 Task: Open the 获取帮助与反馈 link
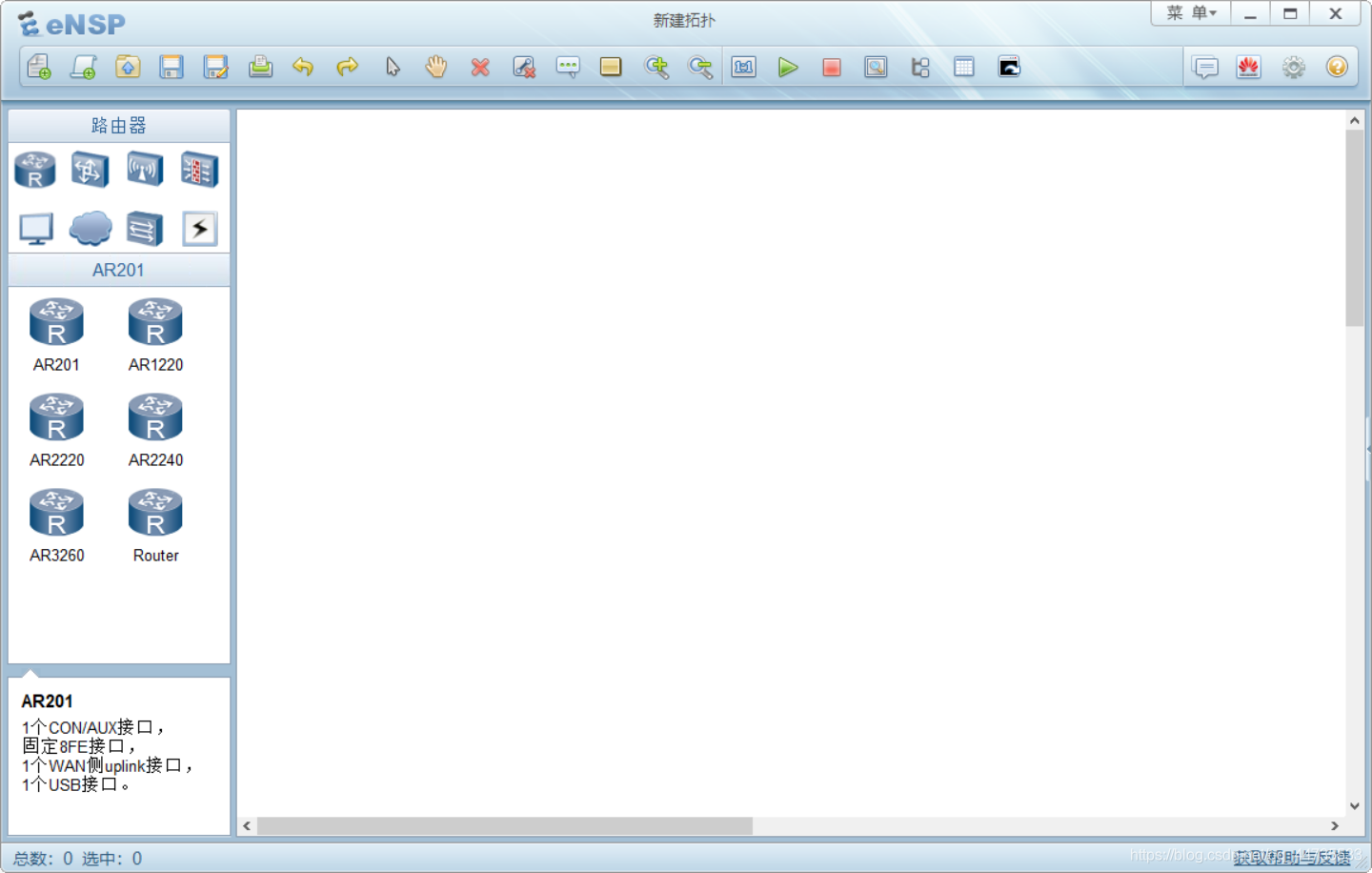[1292, 858]
